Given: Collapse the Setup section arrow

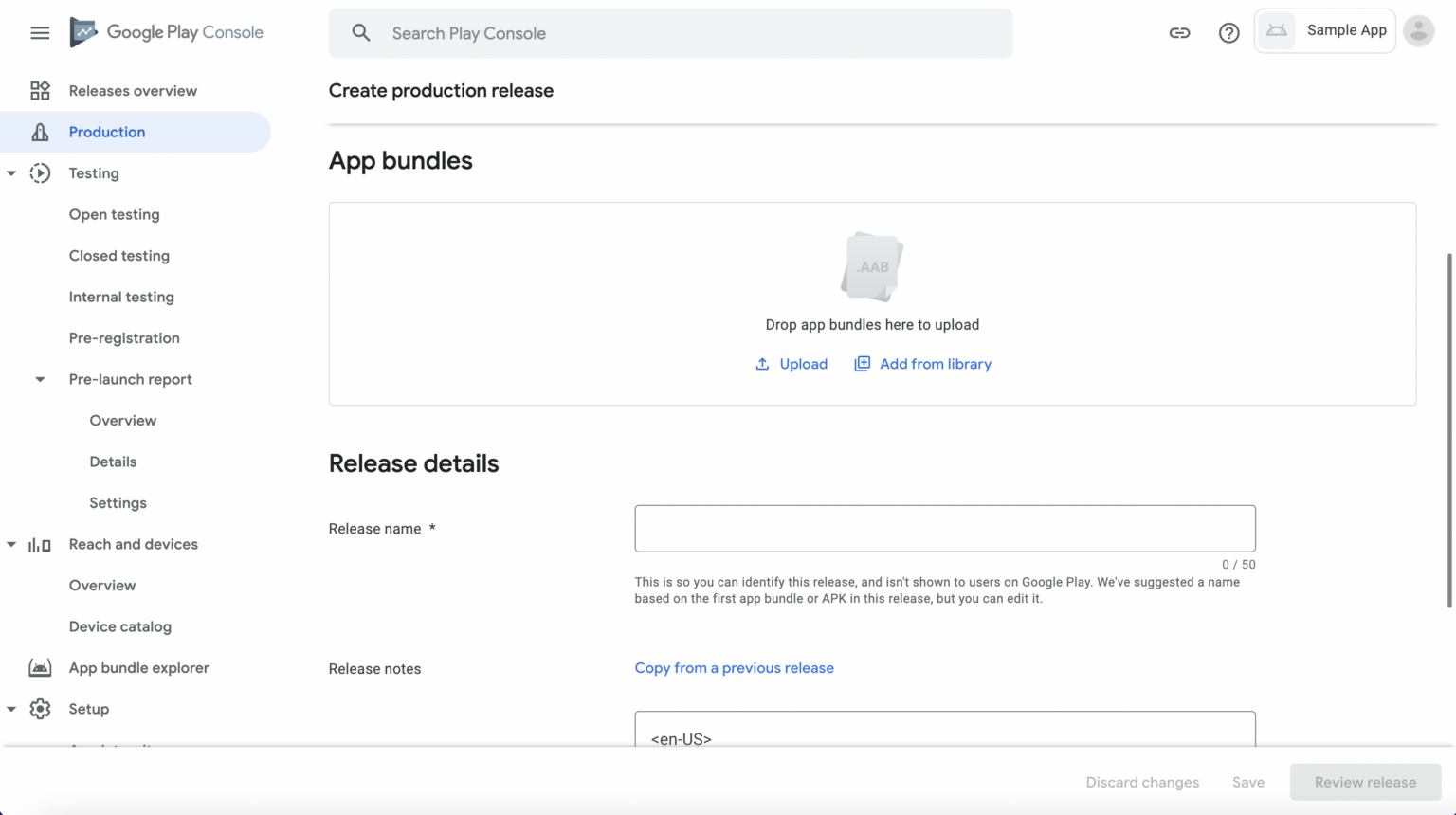Looking at the screenshot, I should click(x=11, y=709).
